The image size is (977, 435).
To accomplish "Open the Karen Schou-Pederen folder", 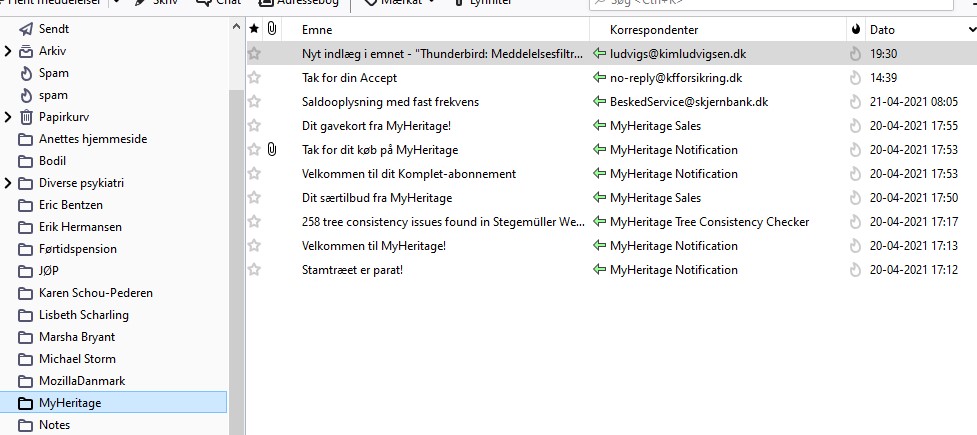I will pyautogui.click(x=95, y=293).
